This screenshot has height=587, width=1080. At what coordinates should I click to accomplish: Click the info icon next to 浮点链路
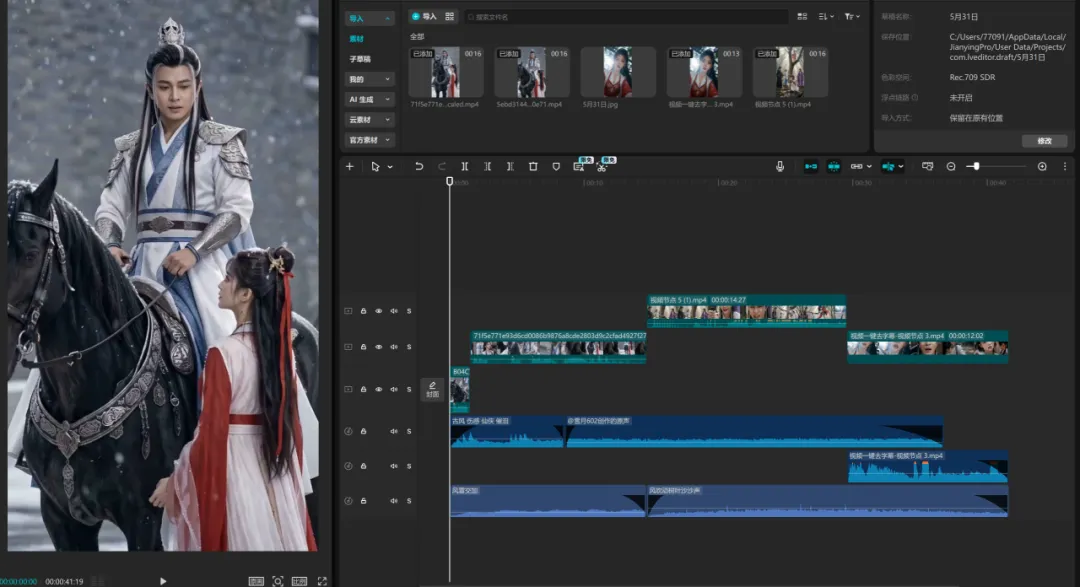[x=915, y=98]
